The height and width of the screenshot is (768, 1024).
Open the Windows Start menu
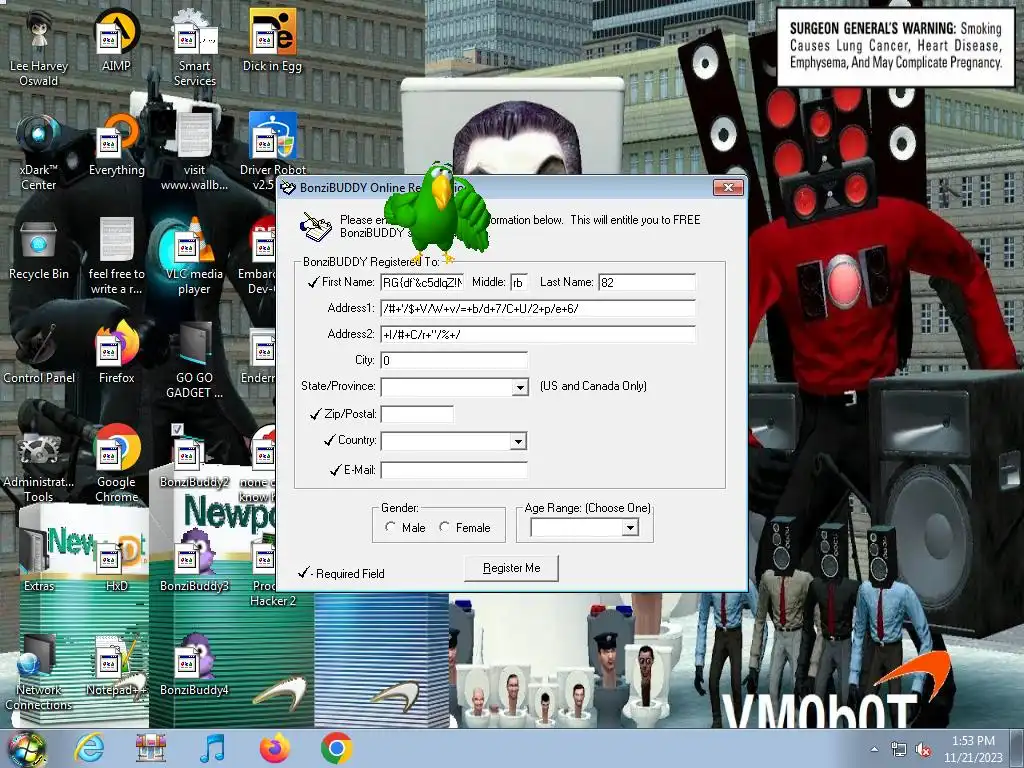coord(26,748)
